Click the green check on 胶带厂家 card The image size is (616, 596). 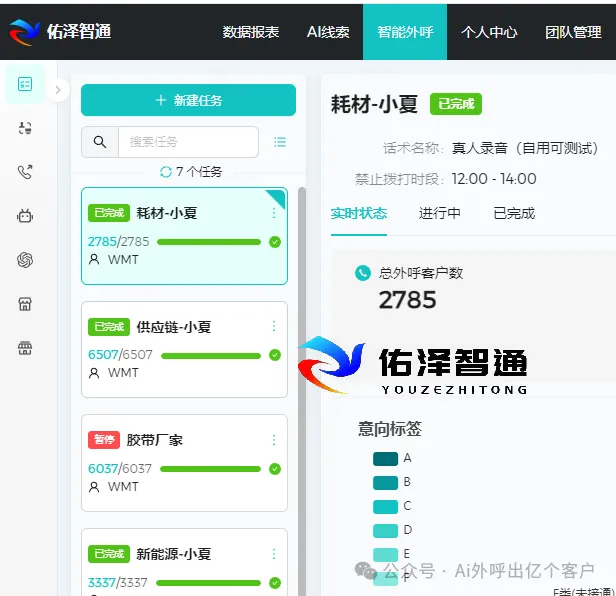(x=275, y=469)
